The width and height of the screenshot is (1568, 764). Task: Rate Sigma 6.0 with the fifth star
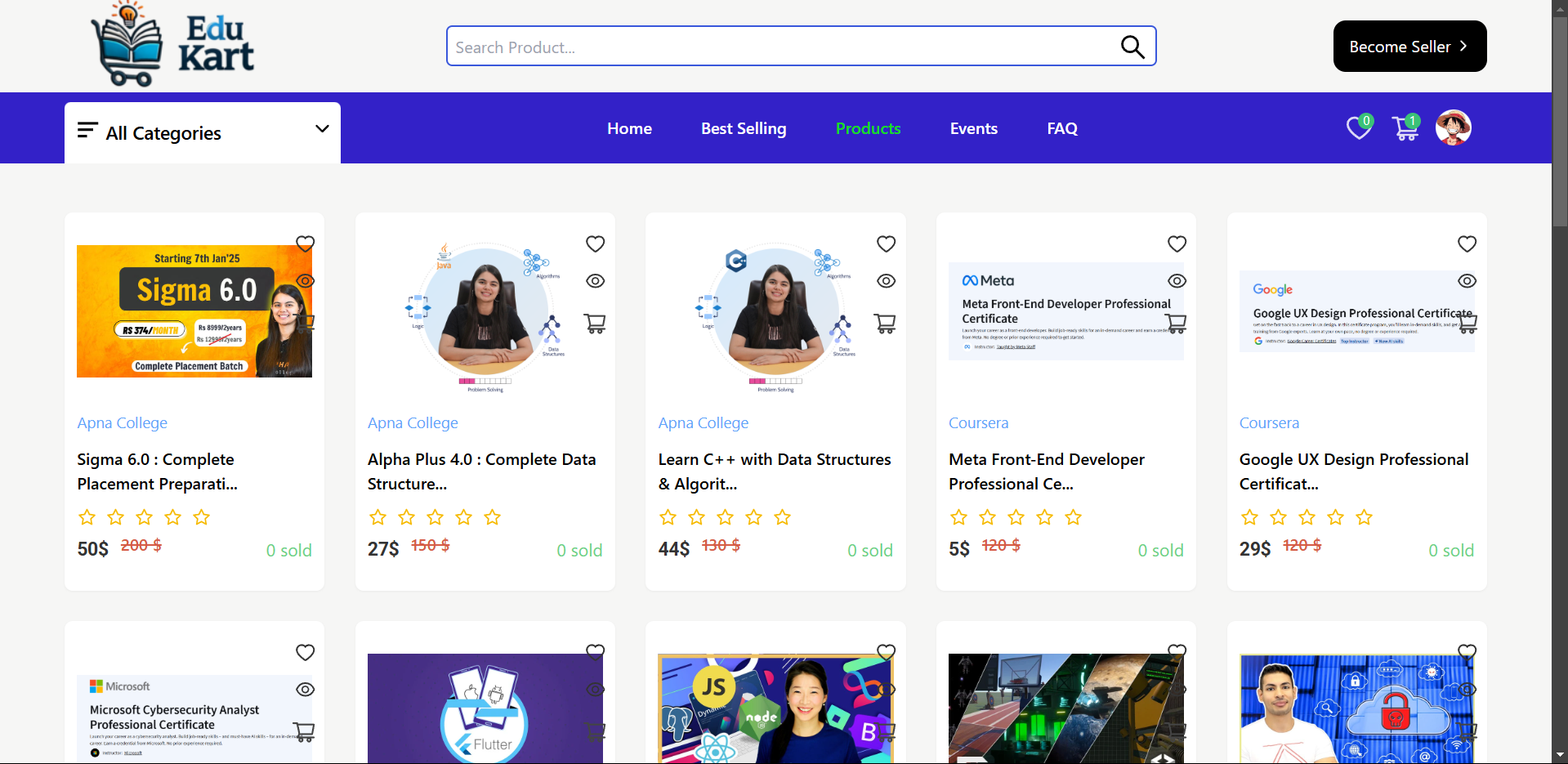click(x=201, y=517)
